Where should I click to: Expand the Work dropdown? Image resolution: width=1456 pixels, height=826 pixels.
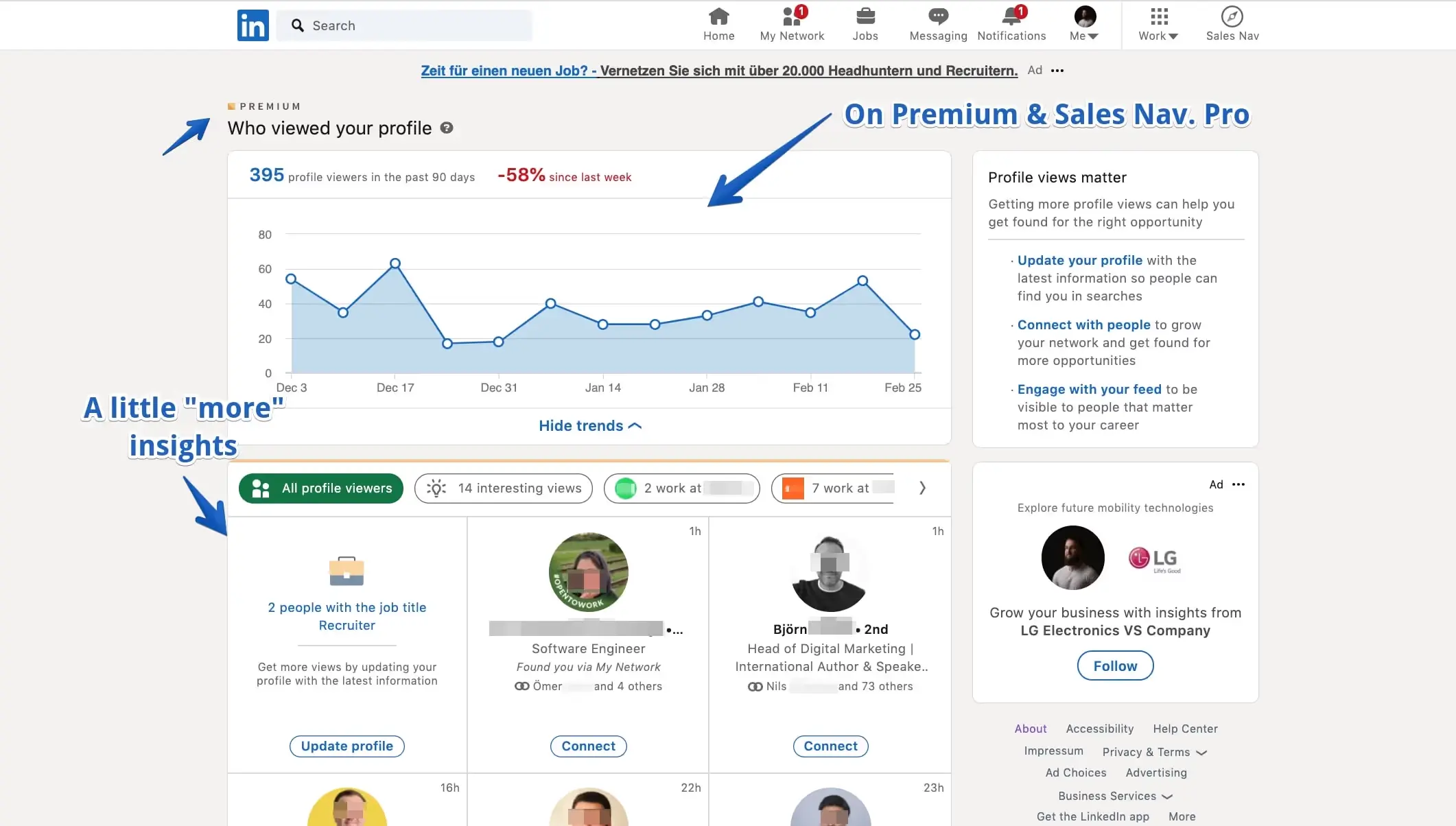pos(1157,25)
